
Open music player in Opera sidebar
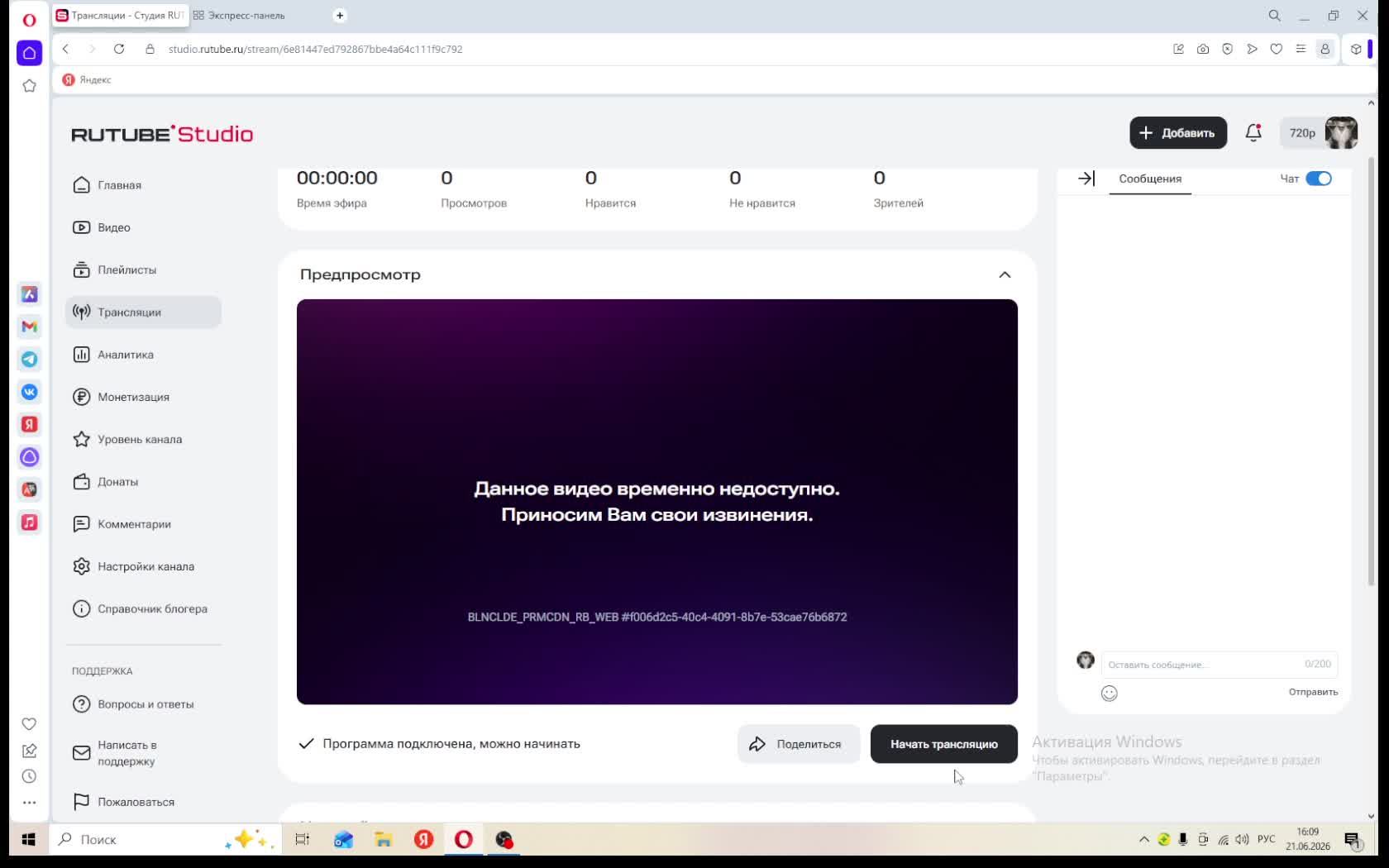tap(29, 522)
